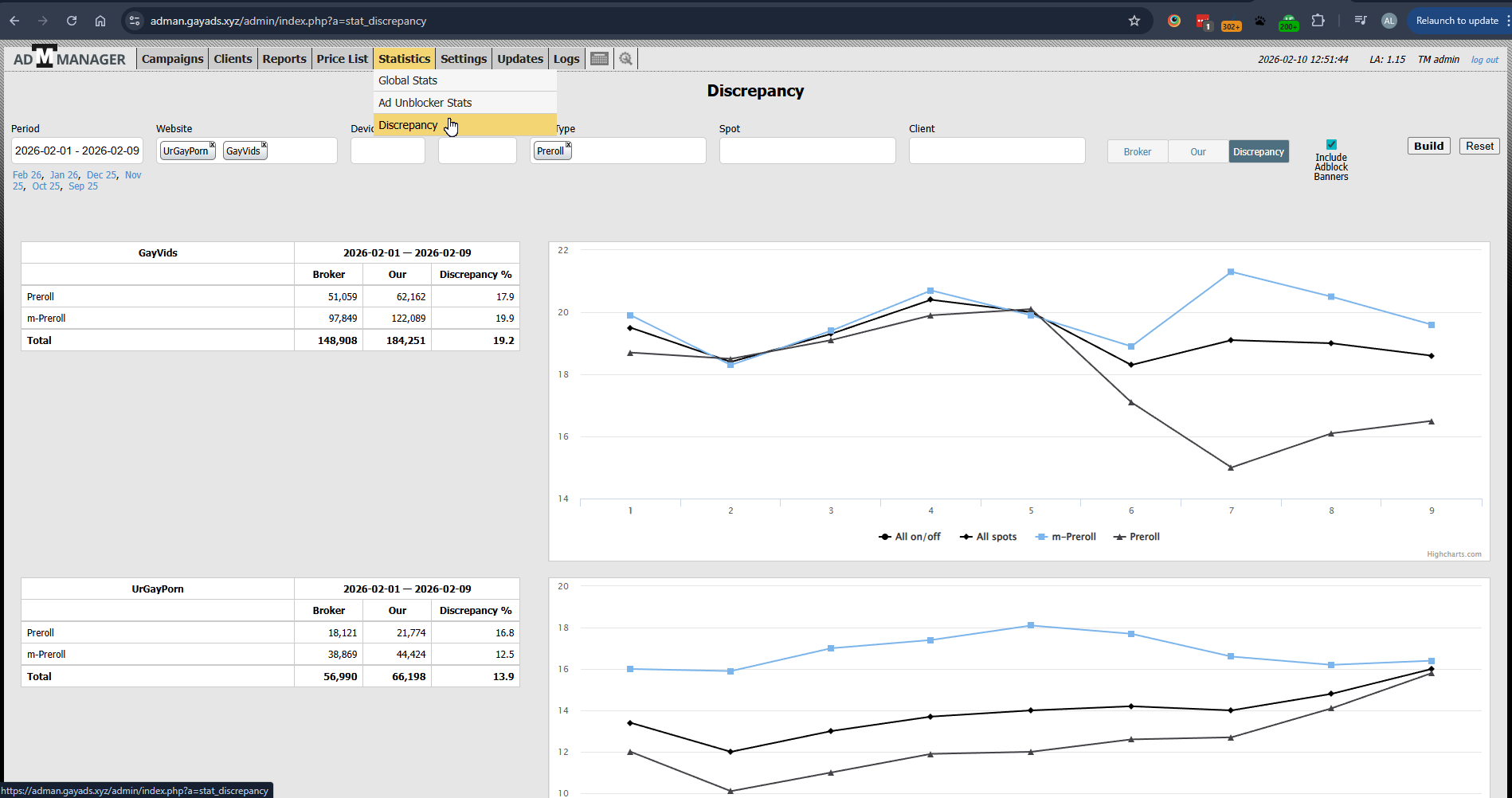Image resolution: width=1512 pixels, height=798 pixels.
Task: Click the paw extension icon
Action: point(1259,21)
